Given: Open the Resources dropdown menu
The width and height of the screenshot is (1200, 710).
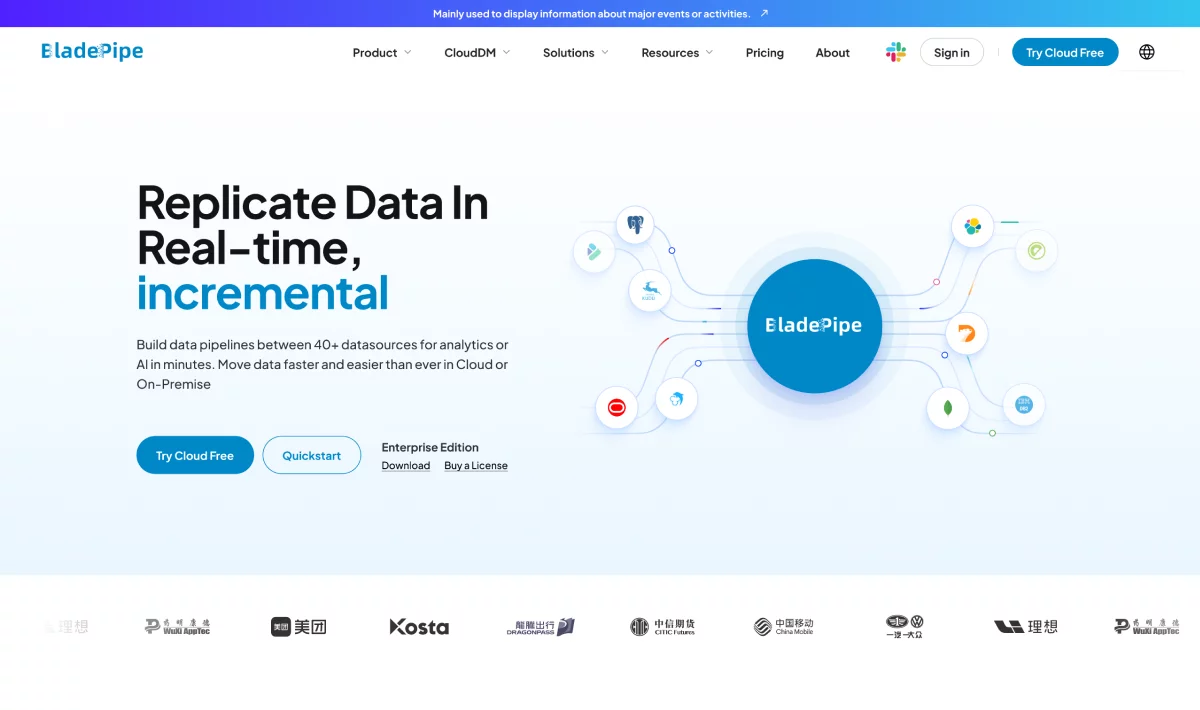Looking at the screenshot, I should point(677,53).
